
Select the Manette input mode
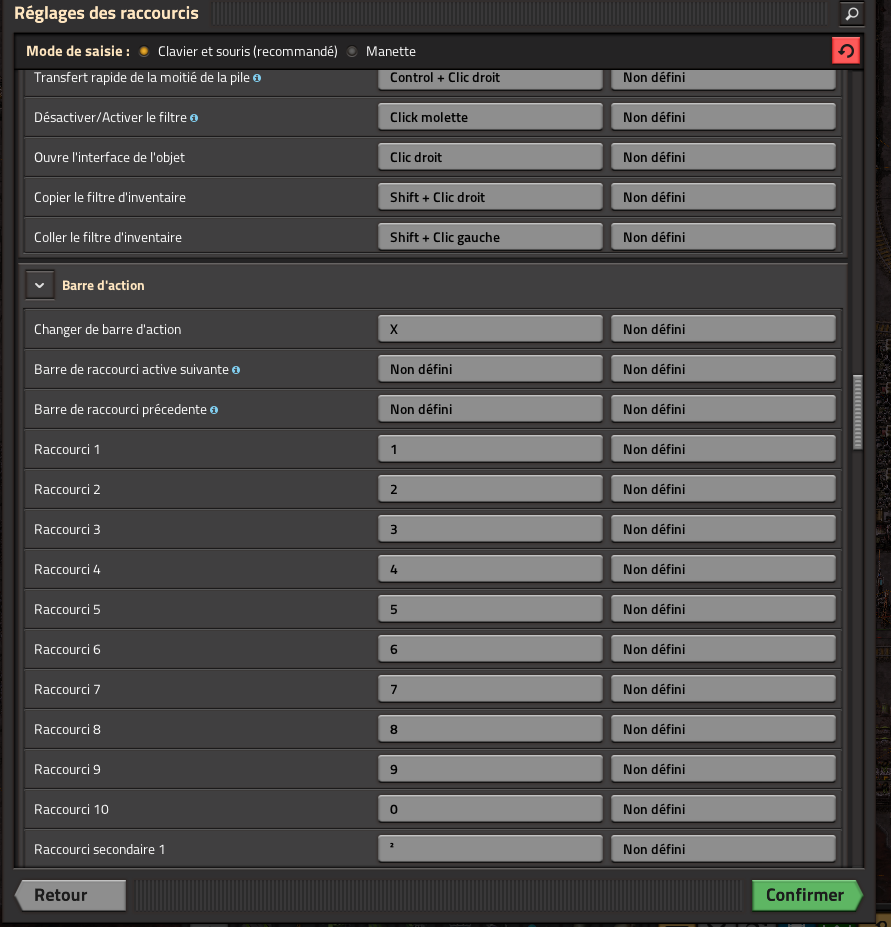pyautogui.click(x=352, y=51)
